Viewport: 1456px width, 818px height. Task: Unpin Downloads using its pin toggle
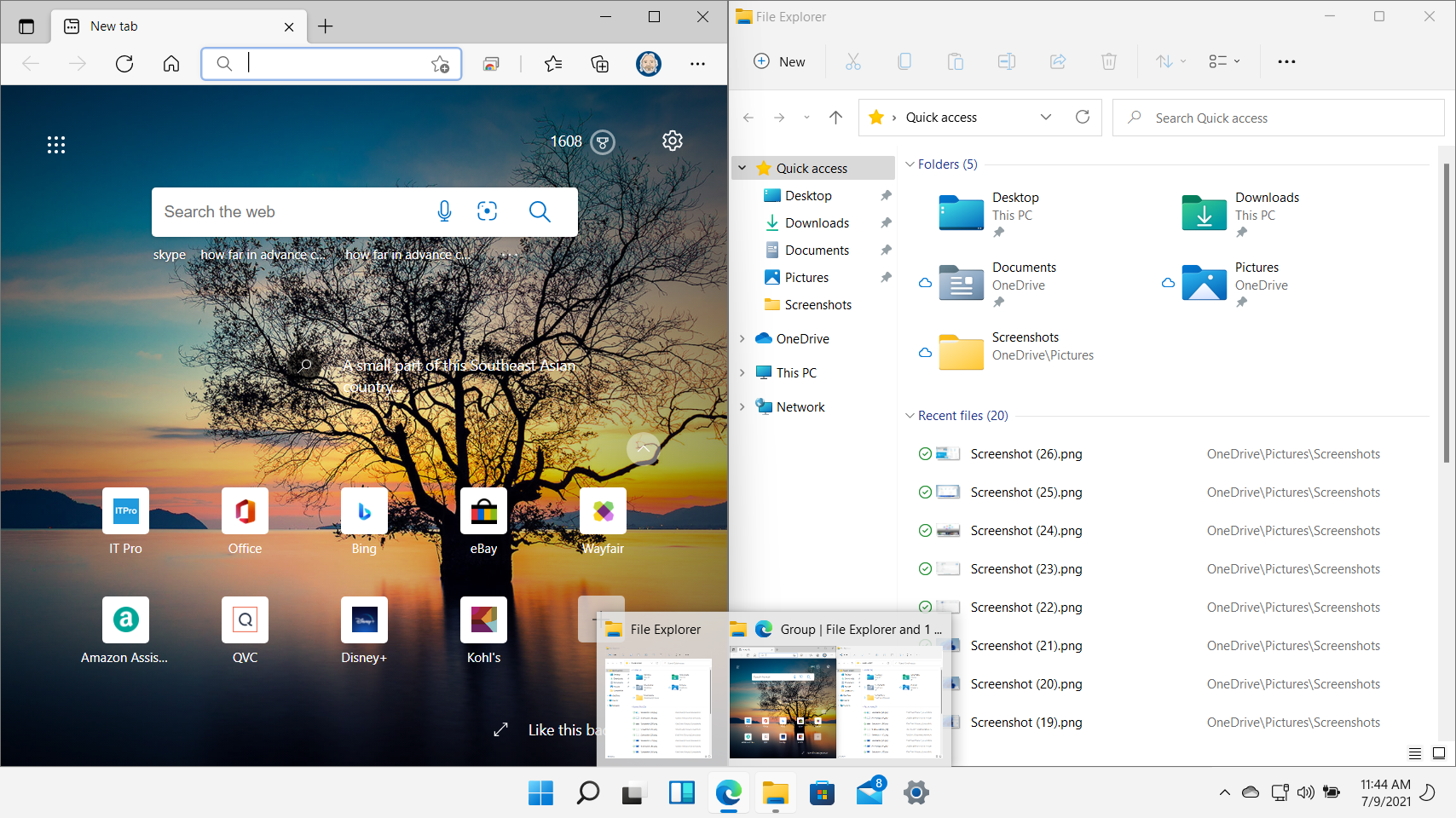pos(887,222)
